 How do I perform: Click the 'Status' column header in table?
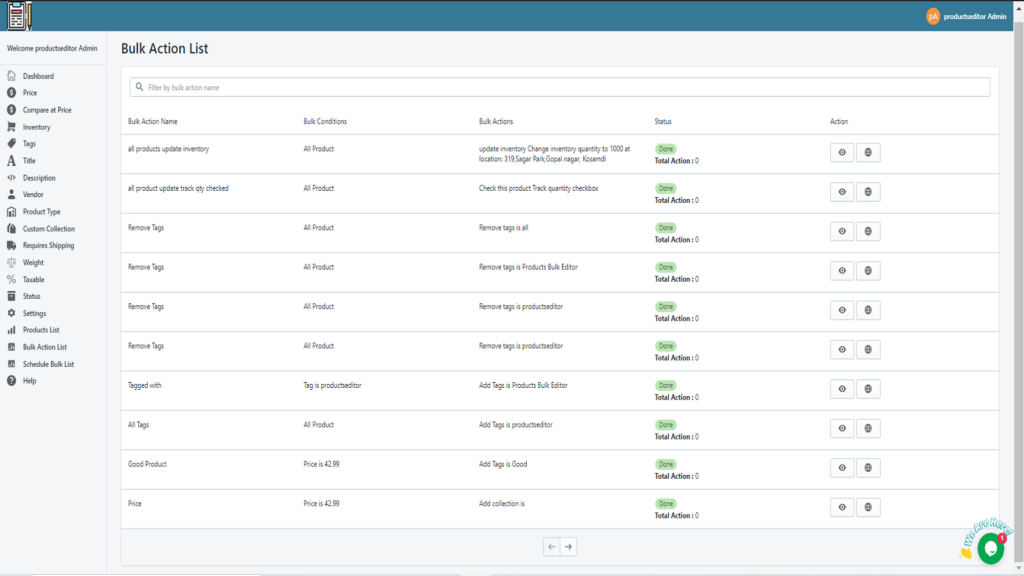coord(663,121)
